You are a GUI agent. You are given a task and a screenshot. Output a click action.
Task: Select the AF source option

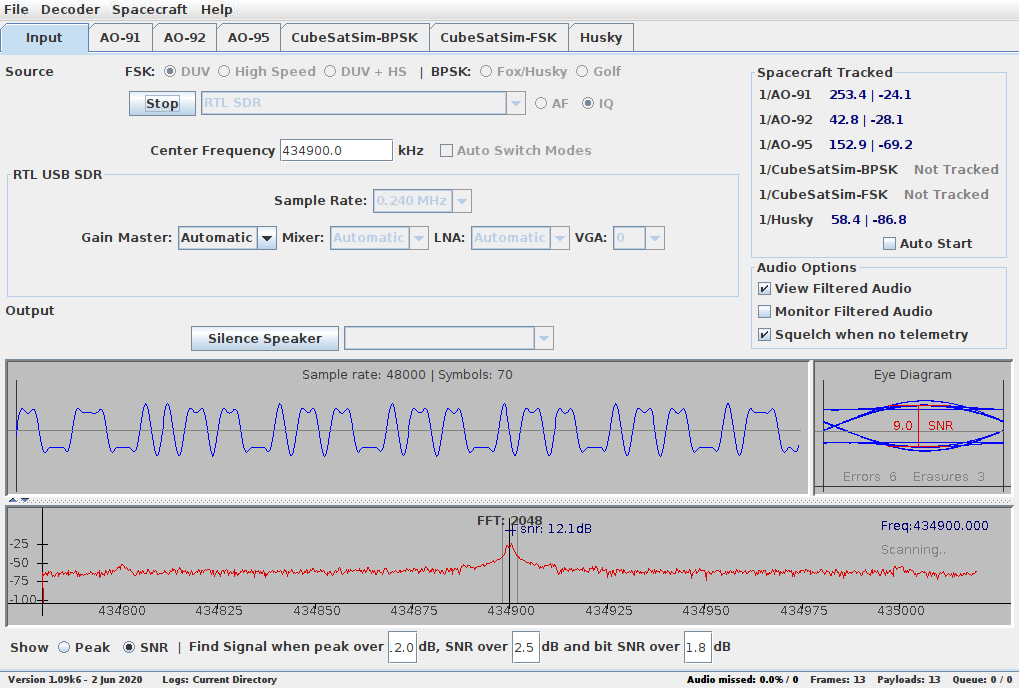552,103
